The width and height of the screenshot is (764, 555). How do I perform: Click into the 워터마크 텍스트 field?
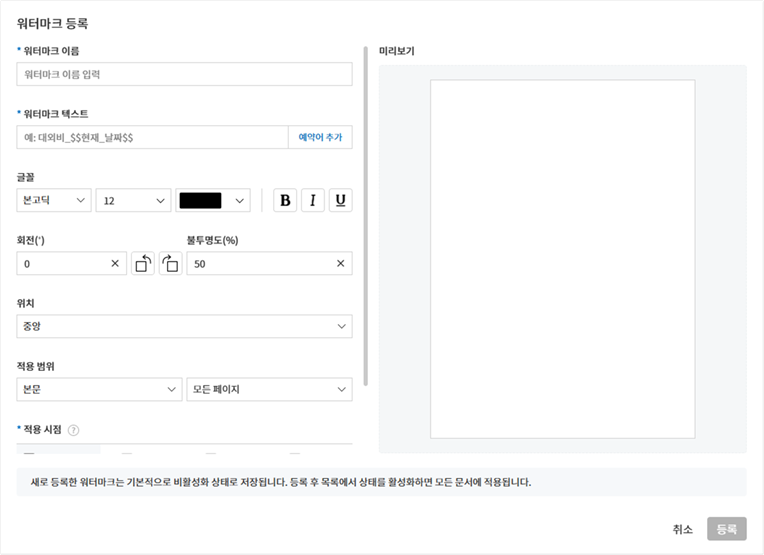coord(152,138)
